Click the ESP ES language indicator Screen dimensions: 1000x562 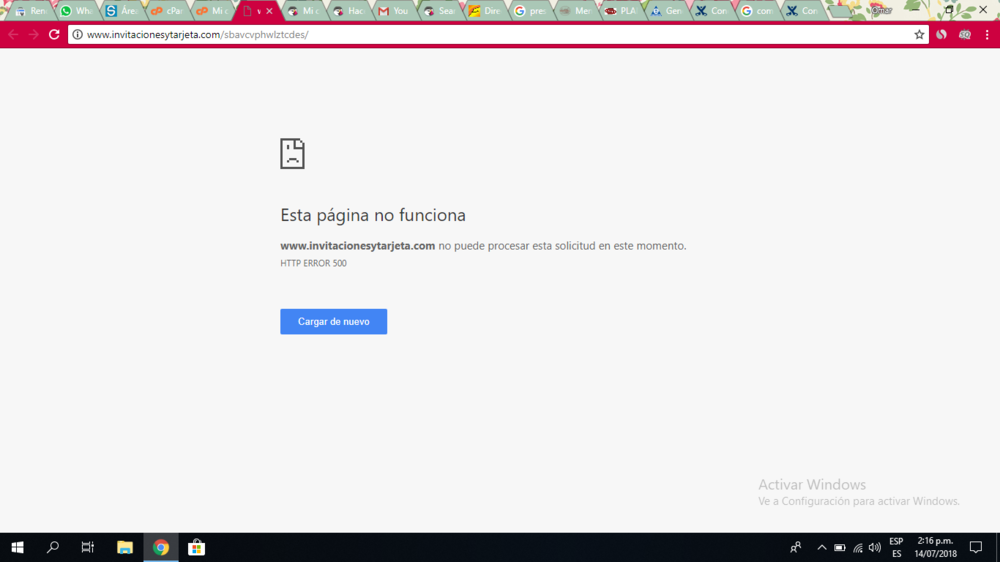click(x=896, y=547)
